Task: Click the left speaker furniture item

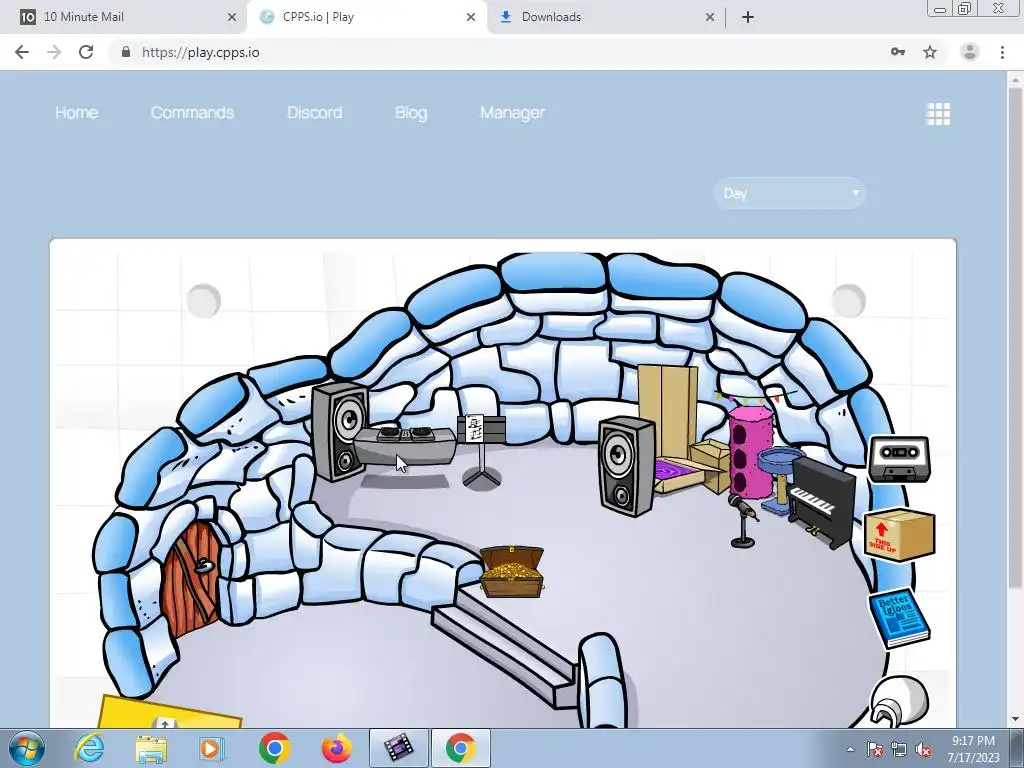Action: [340, 432]
